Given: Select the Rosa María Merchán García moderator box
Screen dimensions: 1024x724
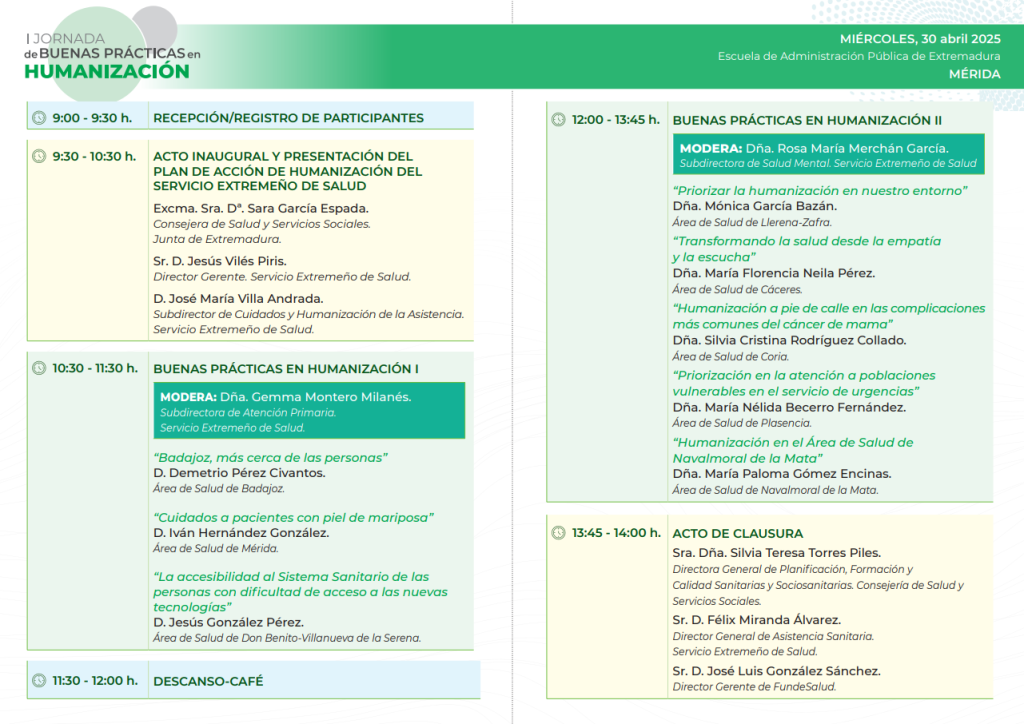Looking at the screenshot, I should (828, 154).
